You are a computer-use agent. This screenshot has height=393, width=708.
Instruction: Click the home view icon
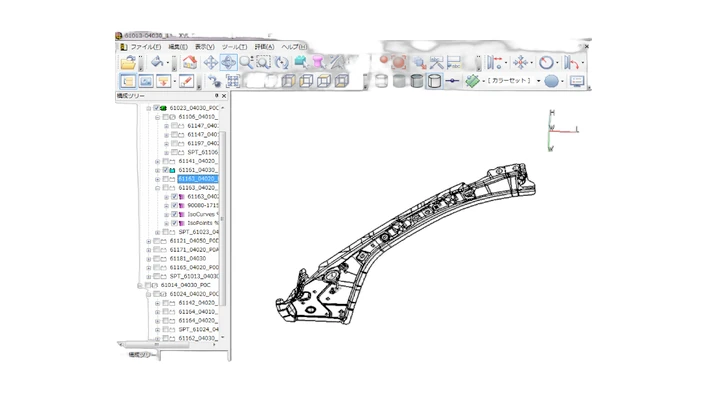(x=190, y=62)
